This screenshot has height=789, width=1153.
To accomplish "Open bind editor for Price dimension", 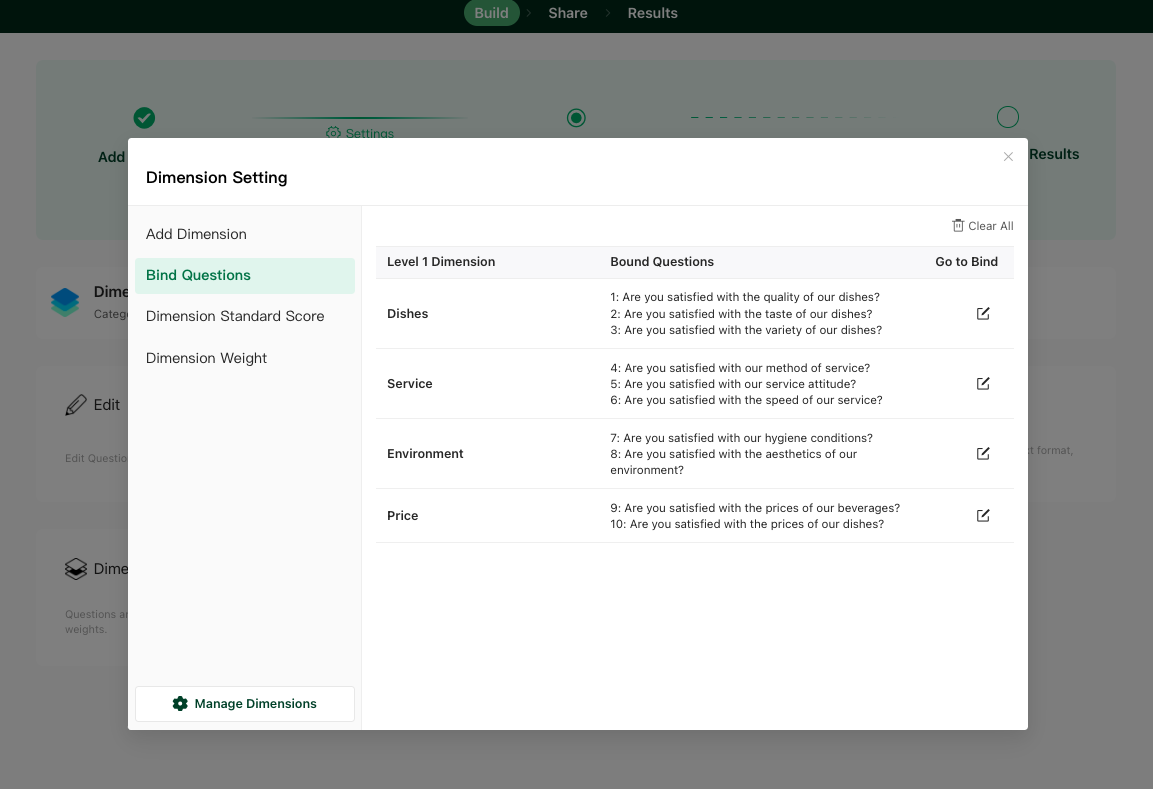I will pyautogui.click(x=982, y=515).
